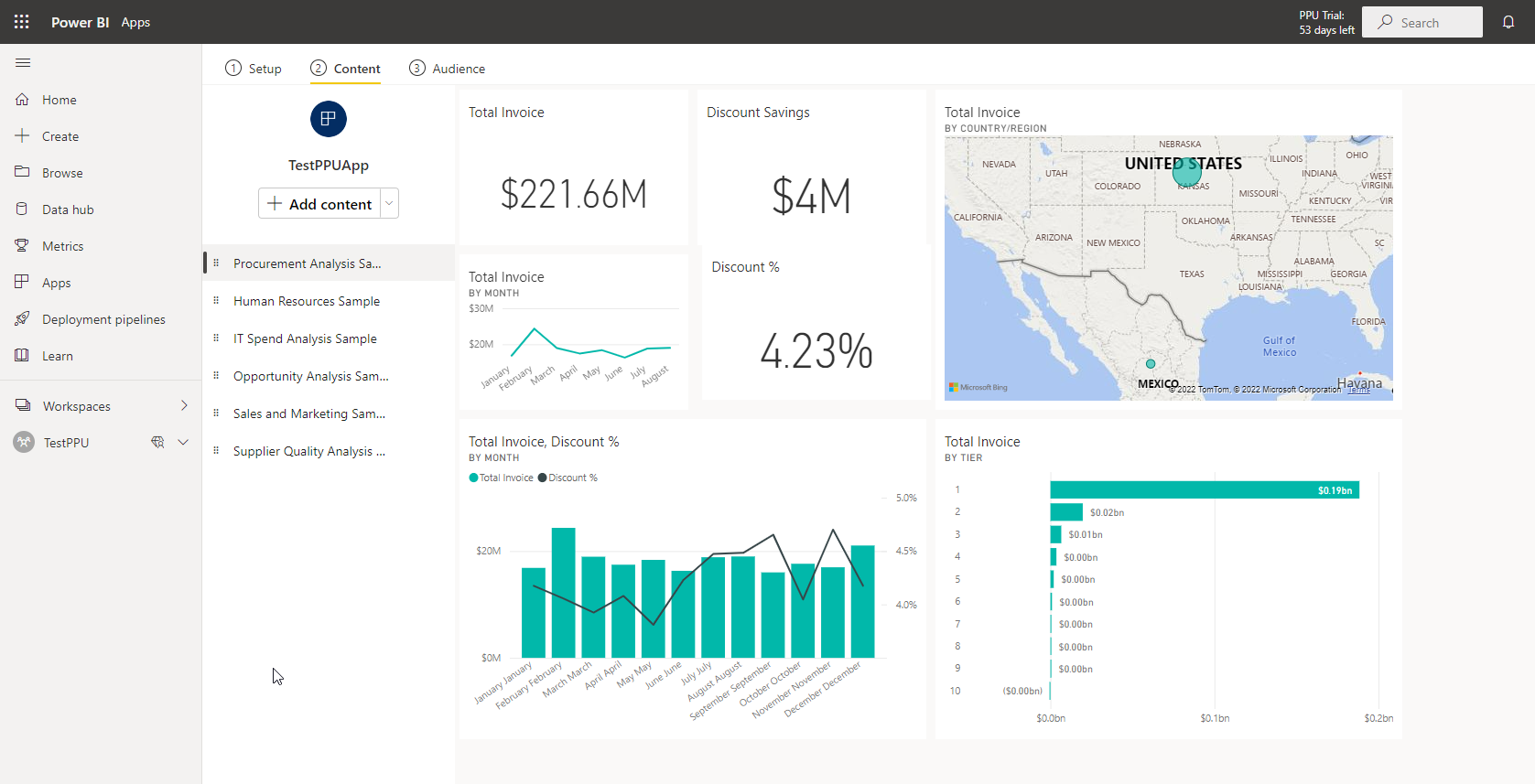Image resolution: width=1535 pixels, height=784 pixels.
Task: Open the Learn section
Action: (x=101, y=356)
